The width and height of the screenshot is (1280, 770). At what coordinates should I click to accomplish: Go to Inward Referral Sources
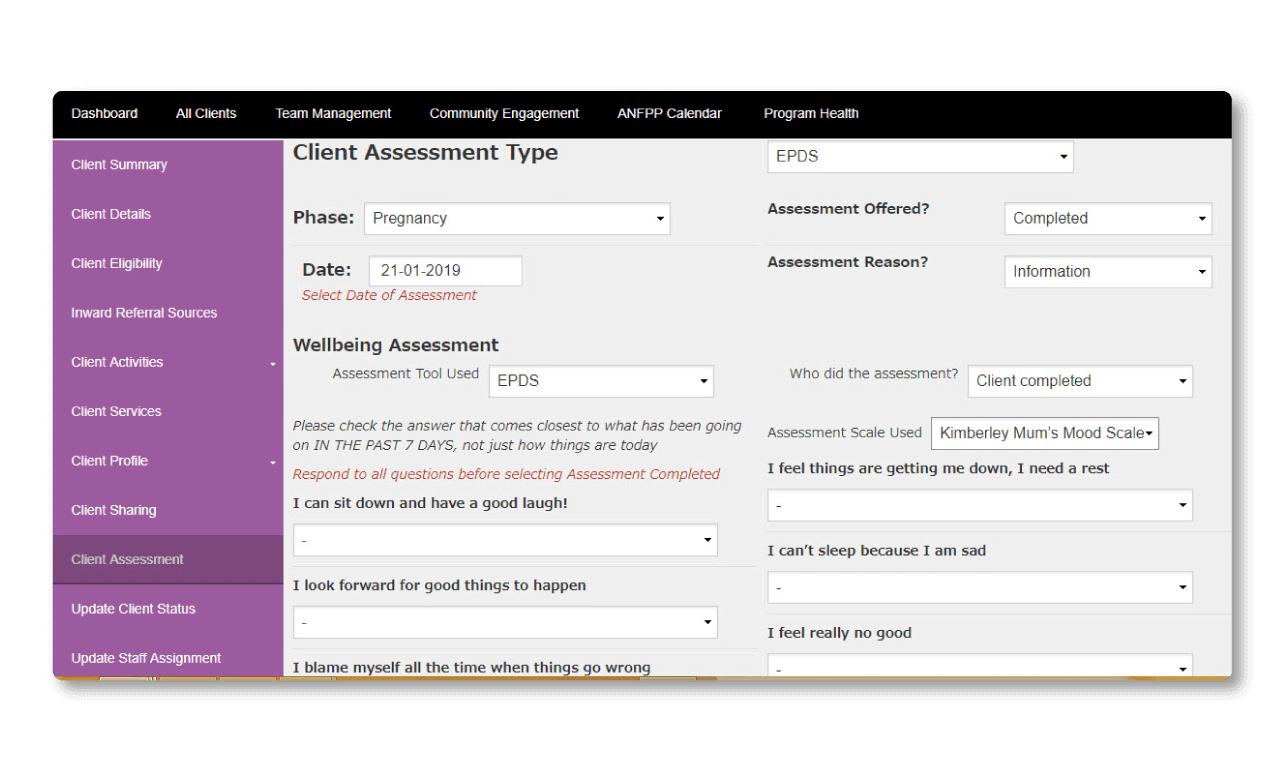pyautogui.click(x=144, y=312)
